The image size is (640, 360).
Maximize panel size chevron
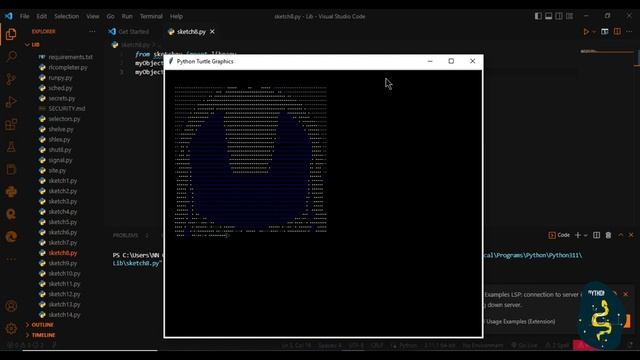coord(620,235)
